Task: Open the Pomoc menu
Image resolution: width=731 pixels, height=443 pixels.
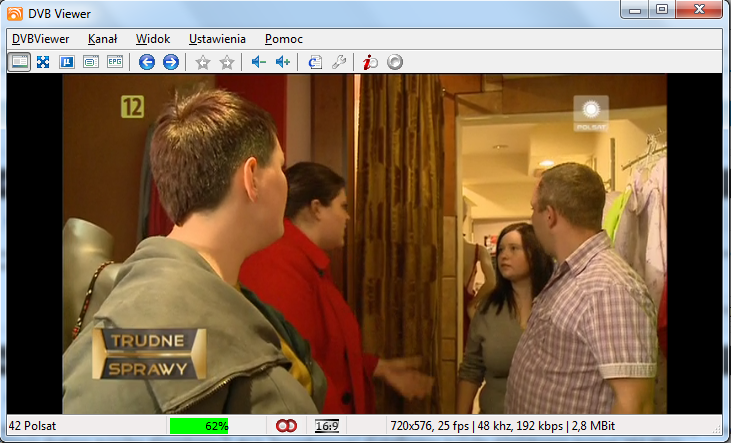Action: pyautogui.click(x=284, y=39)
